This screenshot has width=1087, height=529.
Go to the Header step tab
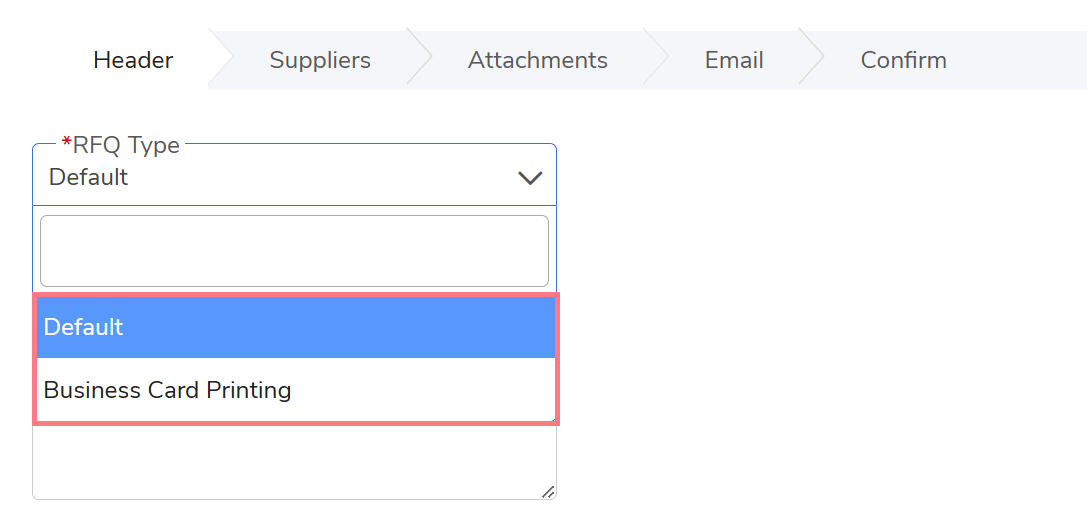click(x=133, y=60)
